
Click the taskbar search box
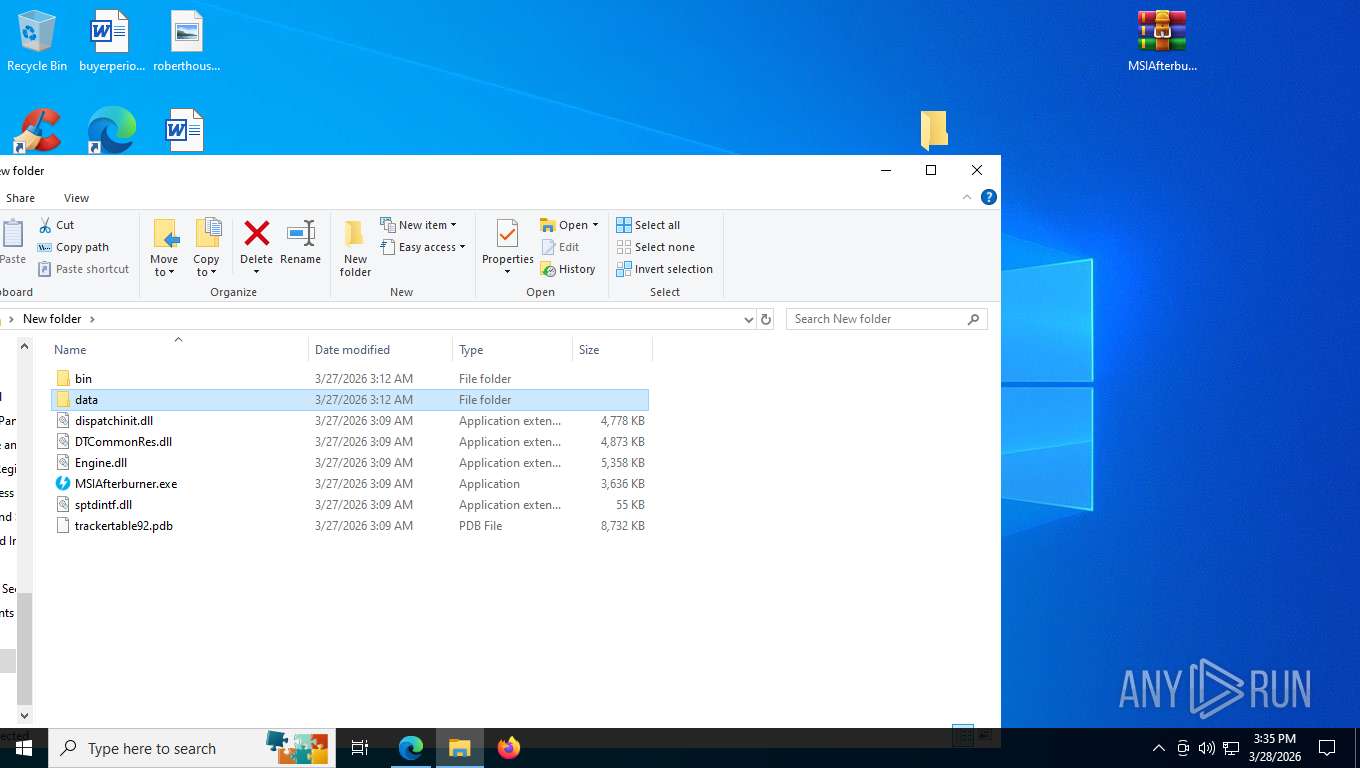click(x=192, y=748)
